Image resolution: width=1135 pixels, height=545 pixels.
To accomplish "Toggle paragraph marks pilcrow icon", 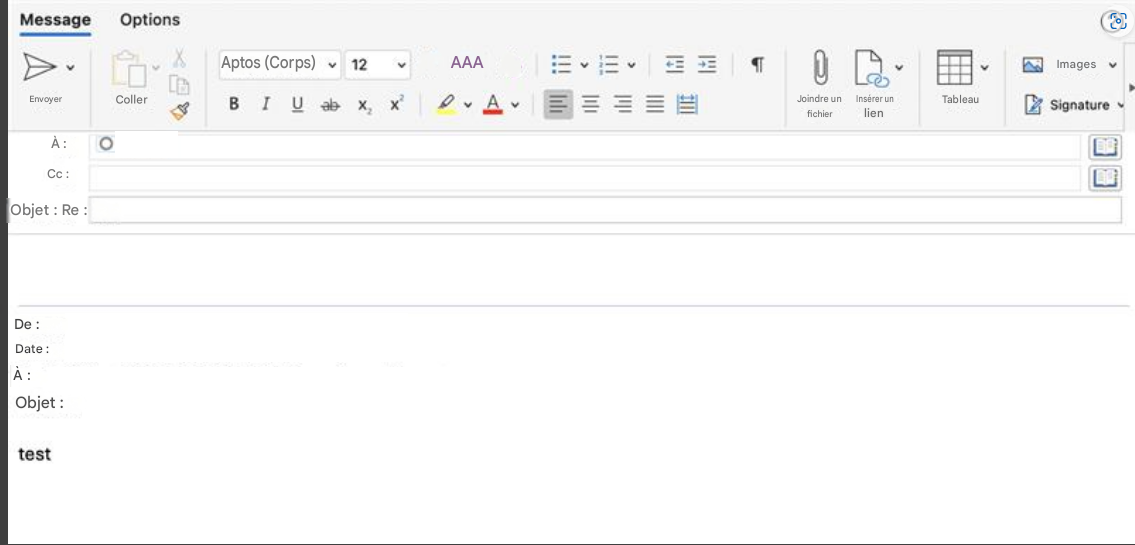I will [x=757, y=64].
